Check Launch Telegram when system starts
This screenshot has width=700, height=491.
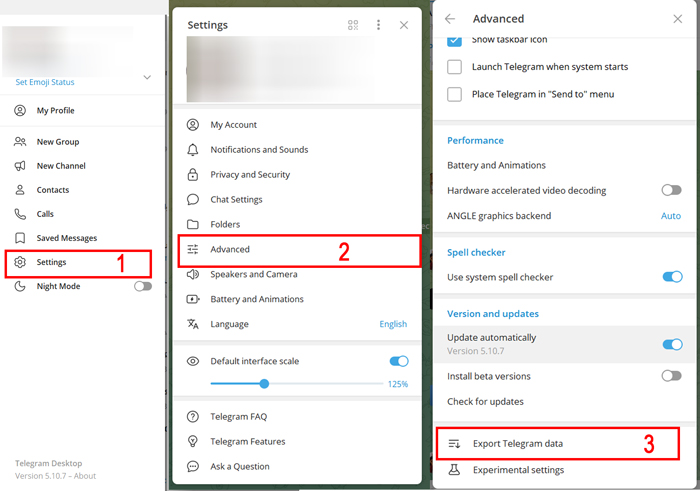coord(454,67)
